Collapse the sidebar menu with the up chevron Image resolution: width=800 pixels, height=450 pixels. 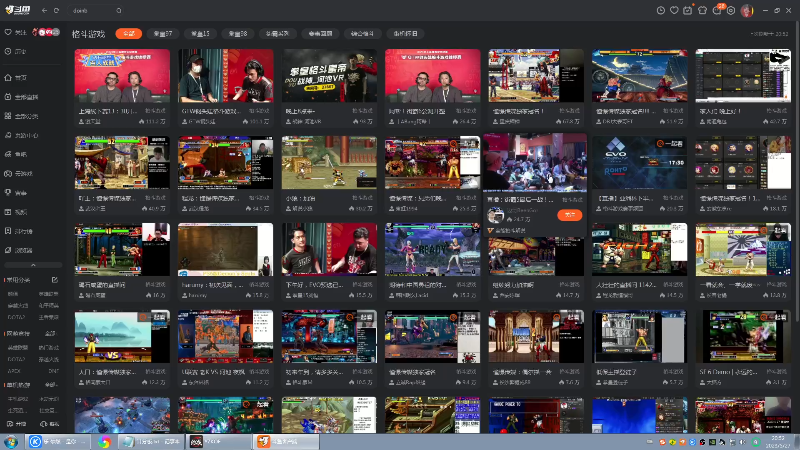(x=33, y=265)
